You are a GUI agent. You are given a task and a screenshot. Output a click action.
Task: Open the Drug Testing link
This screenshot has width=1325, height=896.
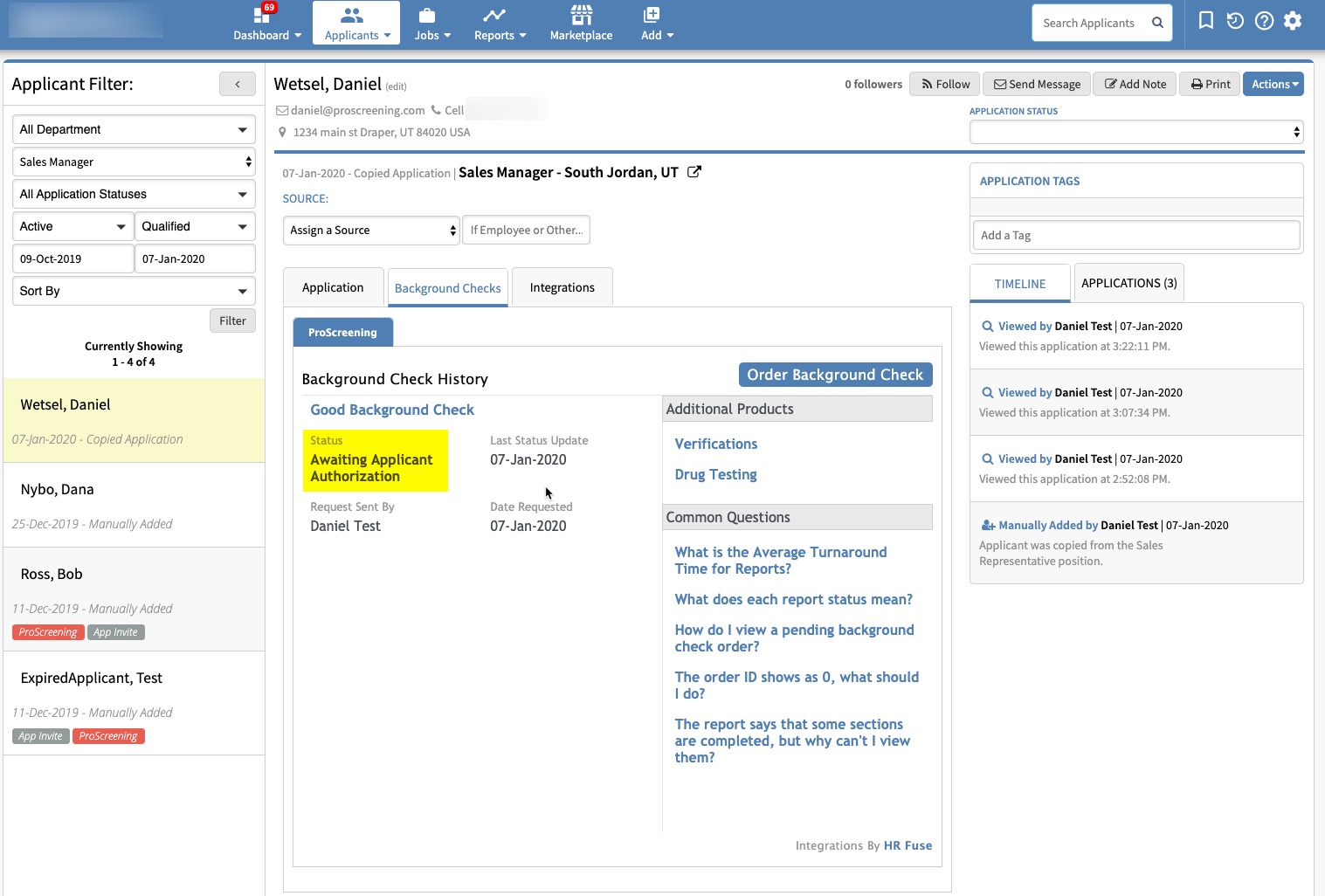click(715, 474)
